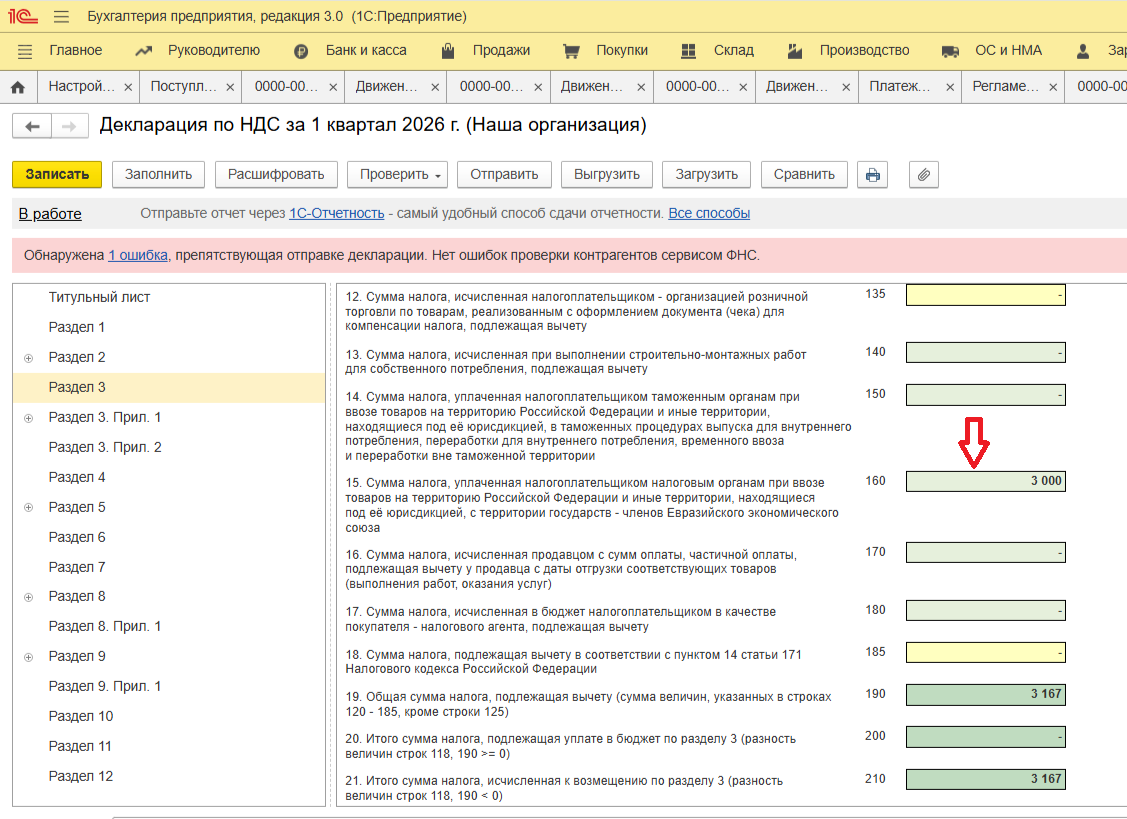Click the forward navigation arrow

pos(68,126)
